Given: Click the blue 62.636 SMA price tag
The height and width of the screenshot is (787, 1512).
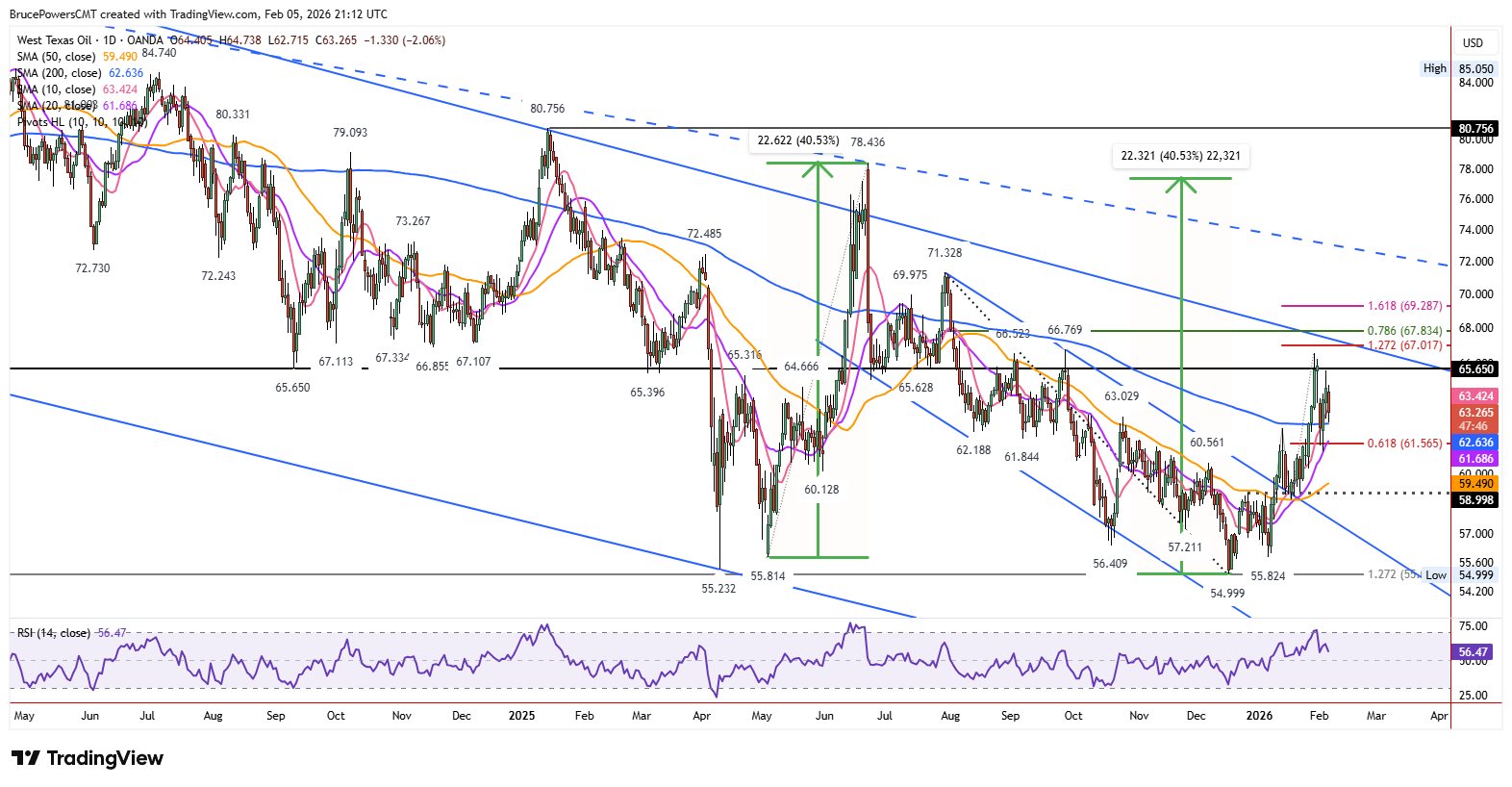Looking at the screenshot, I should pyautogui.click(x=1475, y=444).
